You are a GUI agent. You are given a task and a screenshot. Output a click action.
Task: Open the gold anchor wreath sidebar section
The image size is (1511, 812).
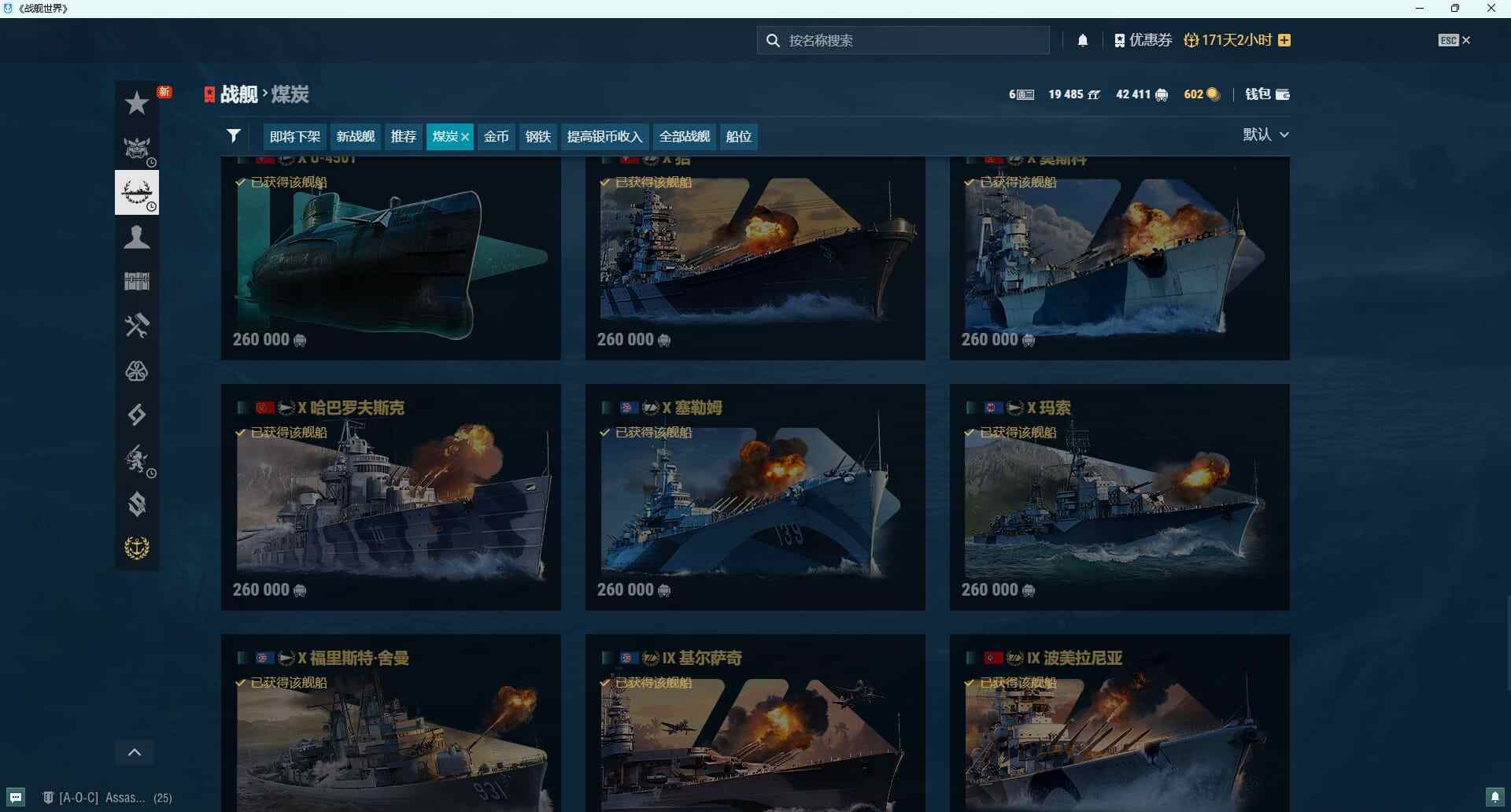point(137,548)
